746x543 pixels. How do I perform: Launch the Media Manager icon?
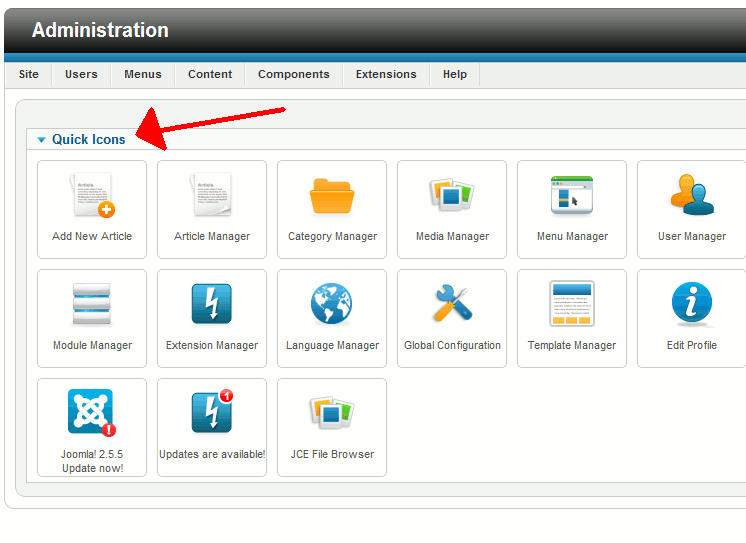(452, 196)
